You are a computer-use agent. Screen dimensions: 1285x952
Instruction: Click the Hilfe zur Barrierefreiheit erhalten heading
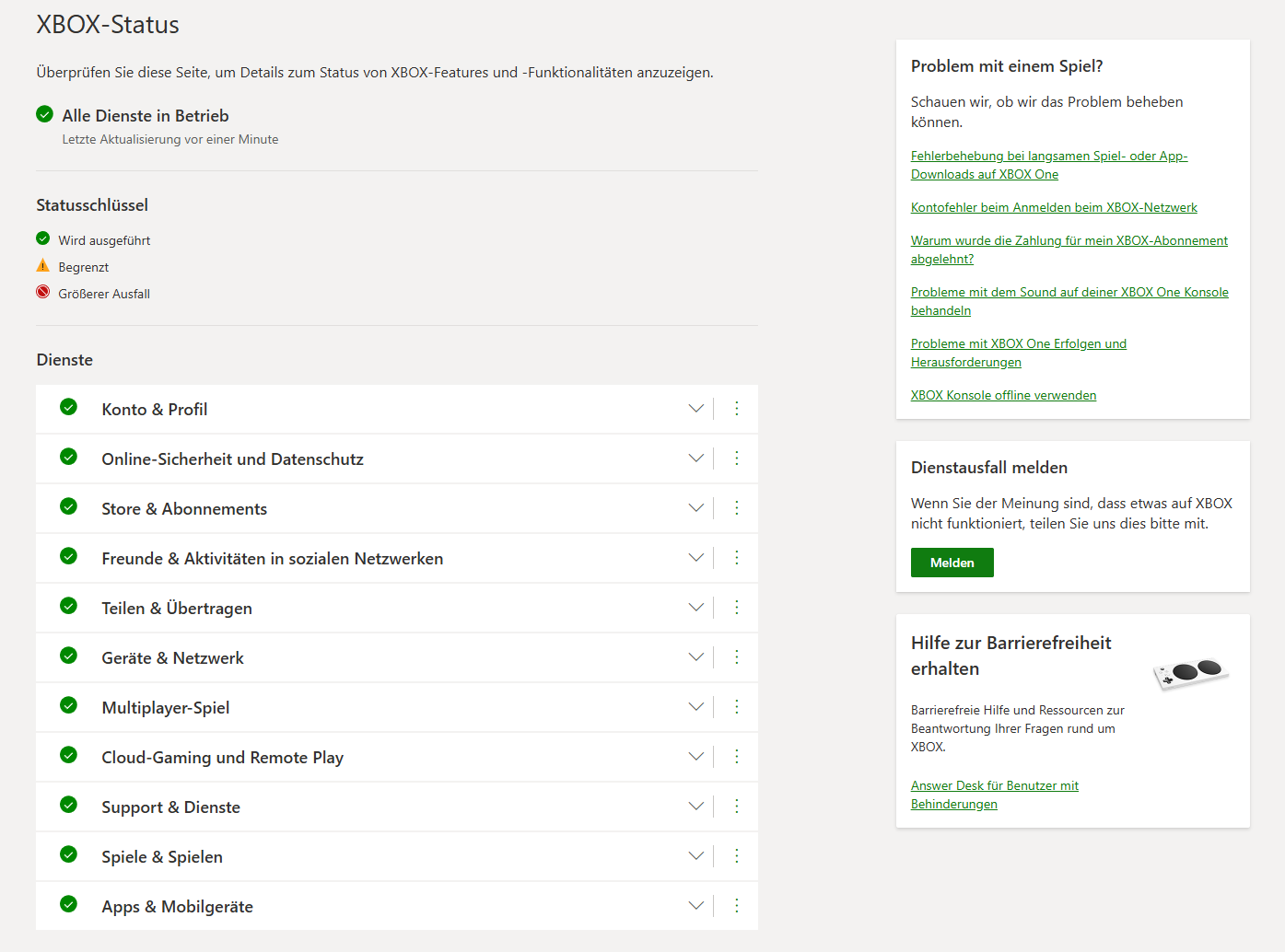1011,656
